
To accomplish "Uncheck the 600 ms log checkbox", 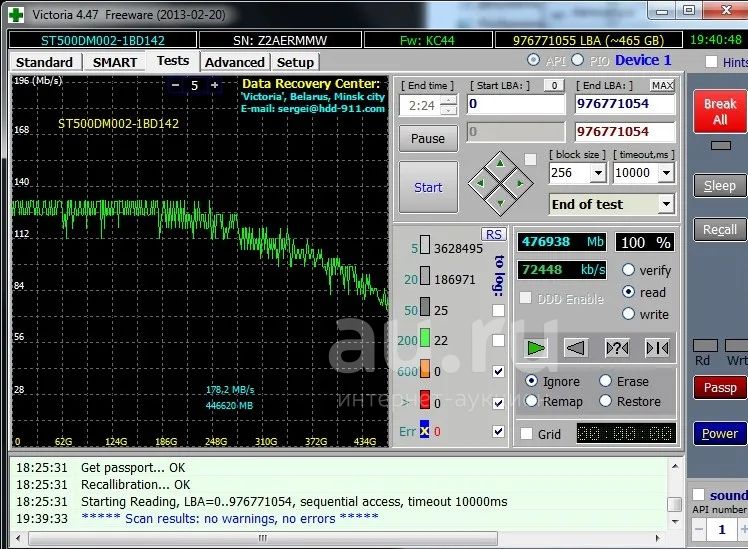I will pos(498,372).
